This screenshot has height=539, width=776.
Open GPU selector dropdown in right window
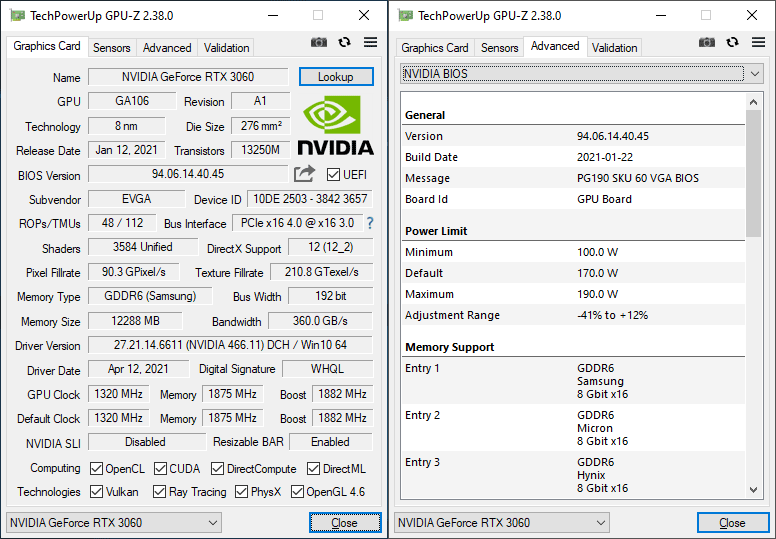click(502, 523)
